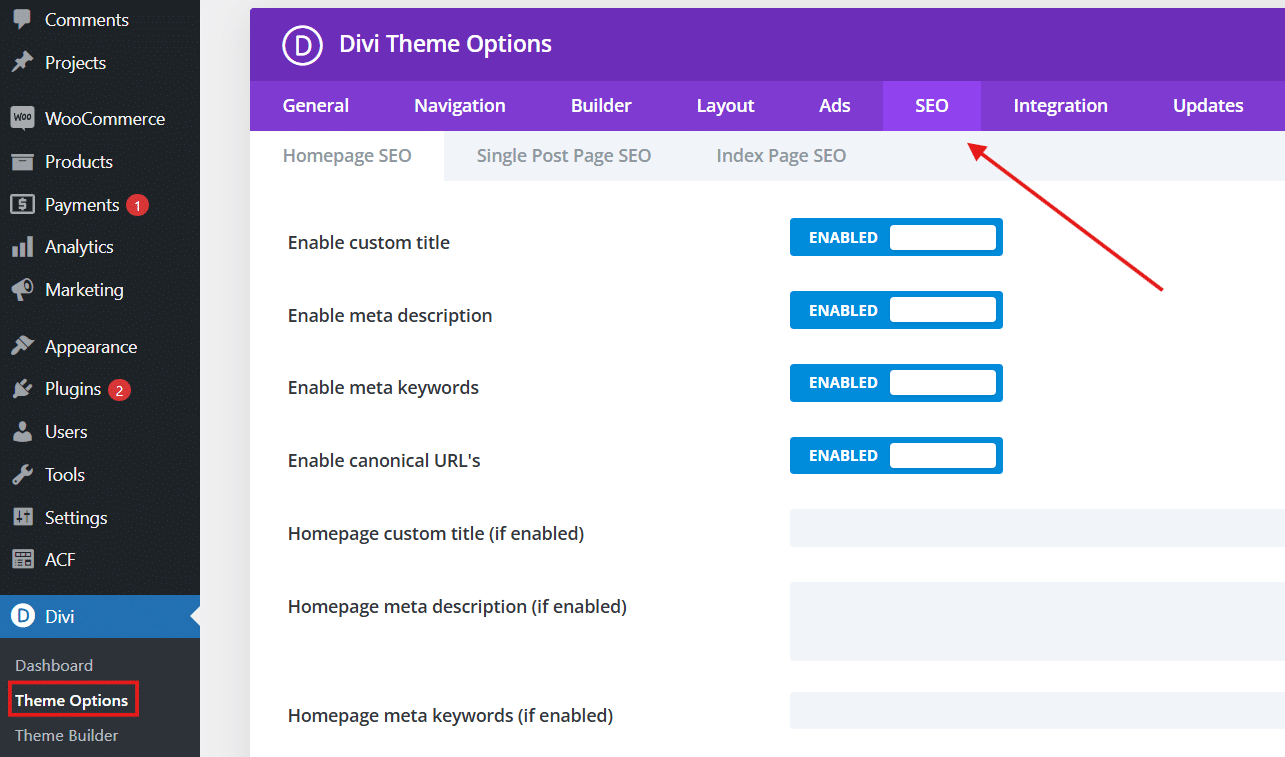Switch to Single Post Page SEO tab

pos(563,155)
